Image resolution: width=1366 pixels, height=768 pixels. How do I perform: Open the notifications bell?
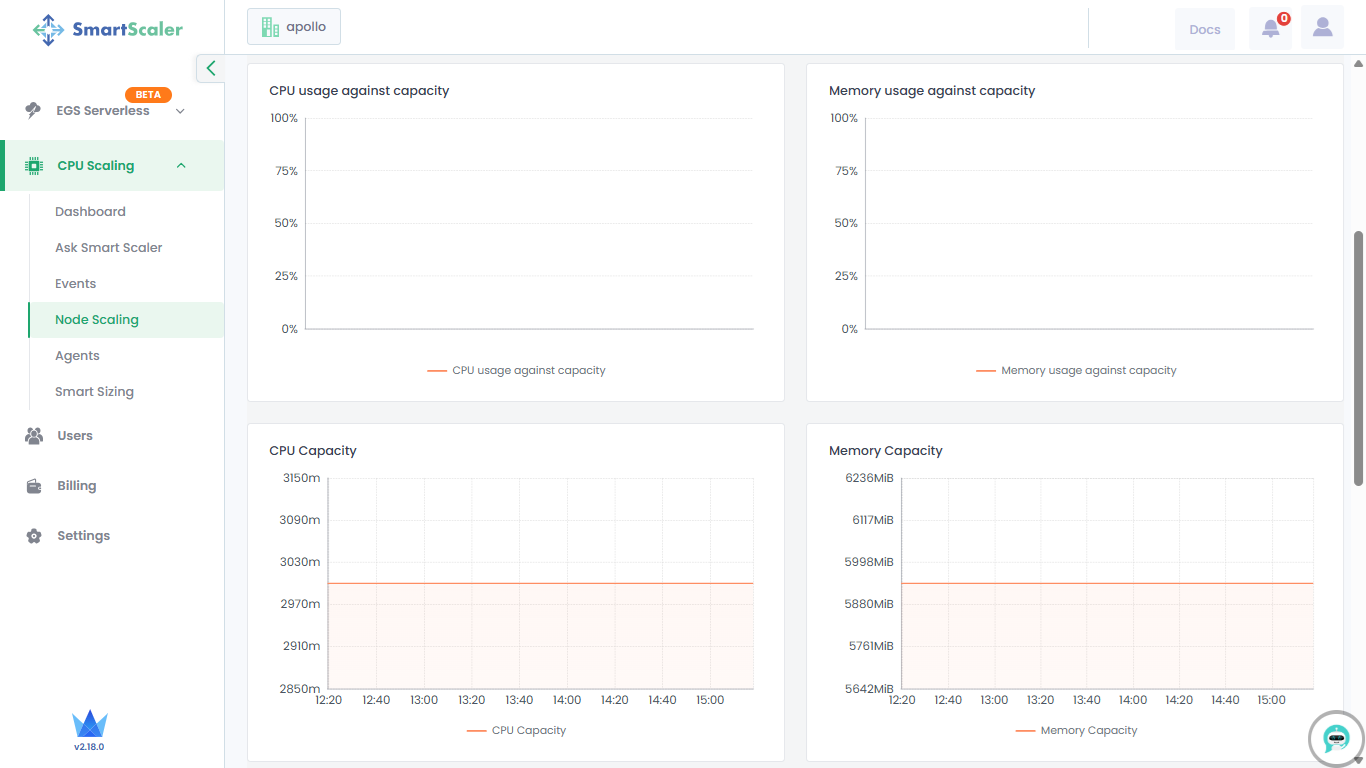1270,28
